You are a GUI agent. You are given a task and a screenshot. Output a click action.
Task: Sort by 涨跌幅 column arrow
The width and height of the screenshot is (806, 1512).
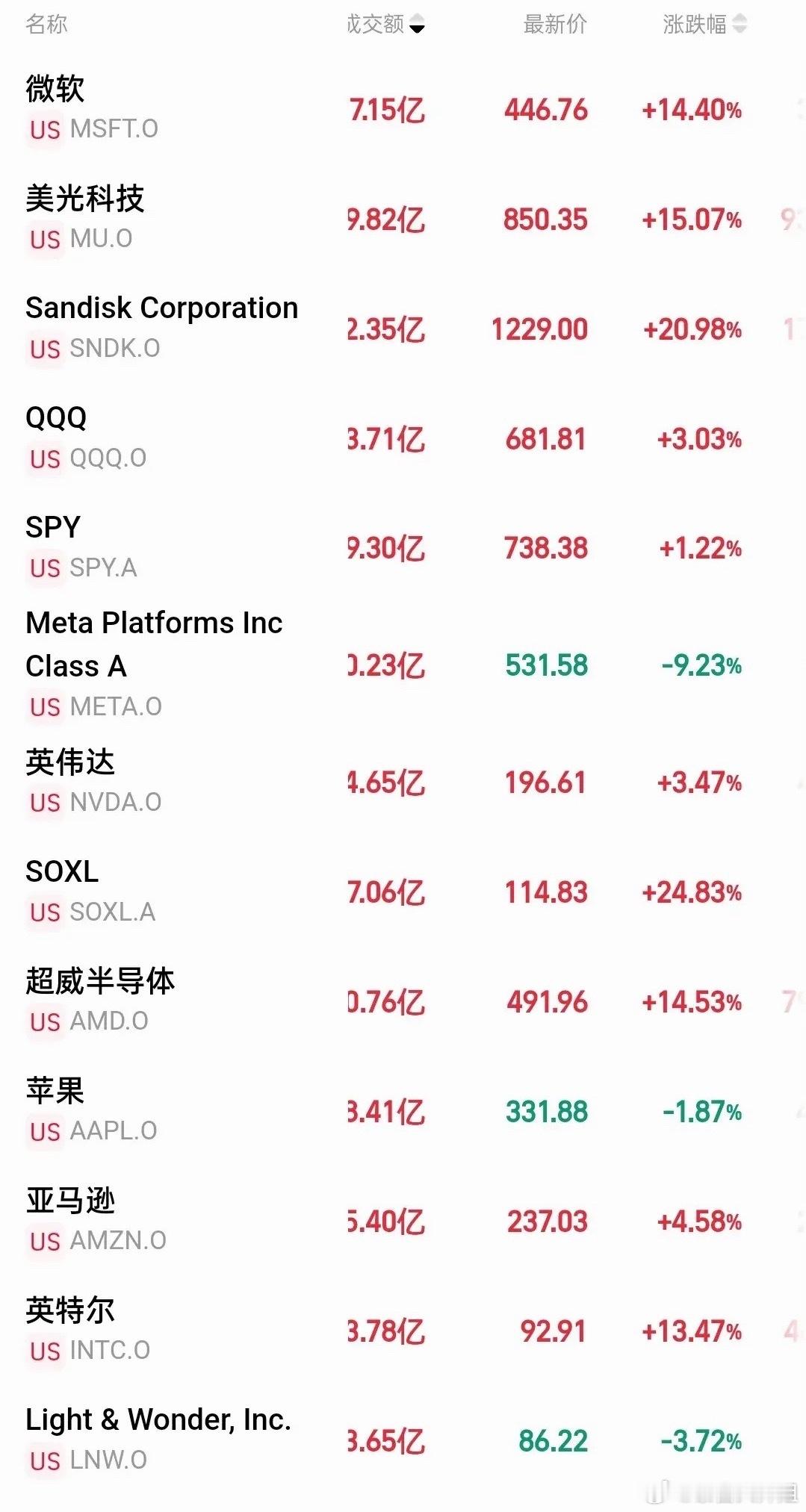(740, 25)
